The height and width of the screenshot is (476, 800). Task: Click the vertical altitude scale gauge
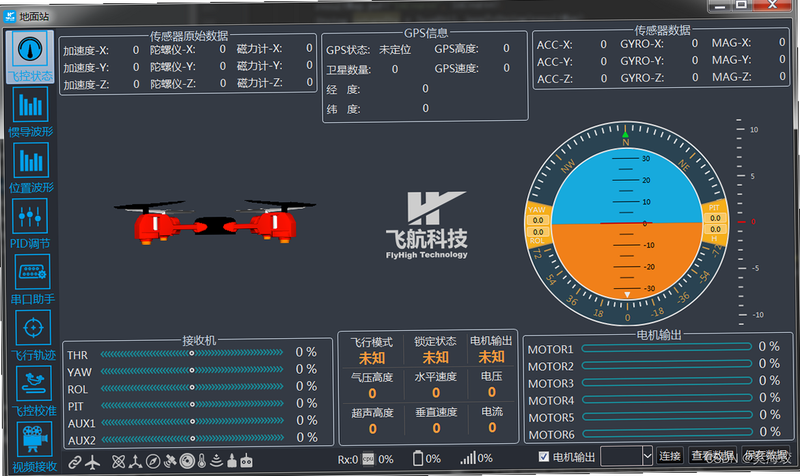(746, 221)
